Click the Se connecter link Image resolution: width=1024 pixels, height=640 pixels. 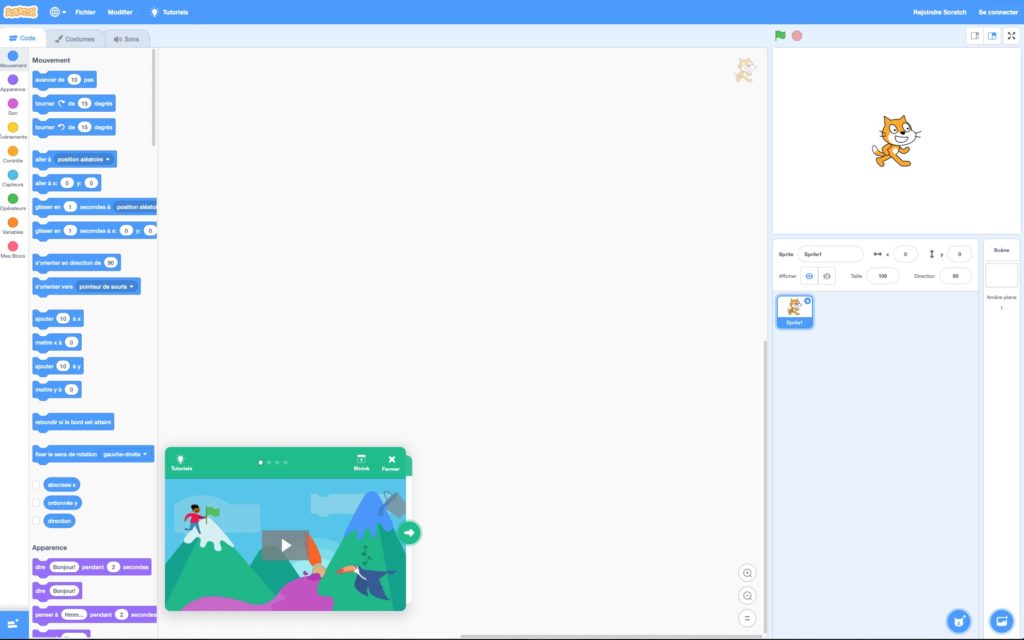(x=997, y=12)
